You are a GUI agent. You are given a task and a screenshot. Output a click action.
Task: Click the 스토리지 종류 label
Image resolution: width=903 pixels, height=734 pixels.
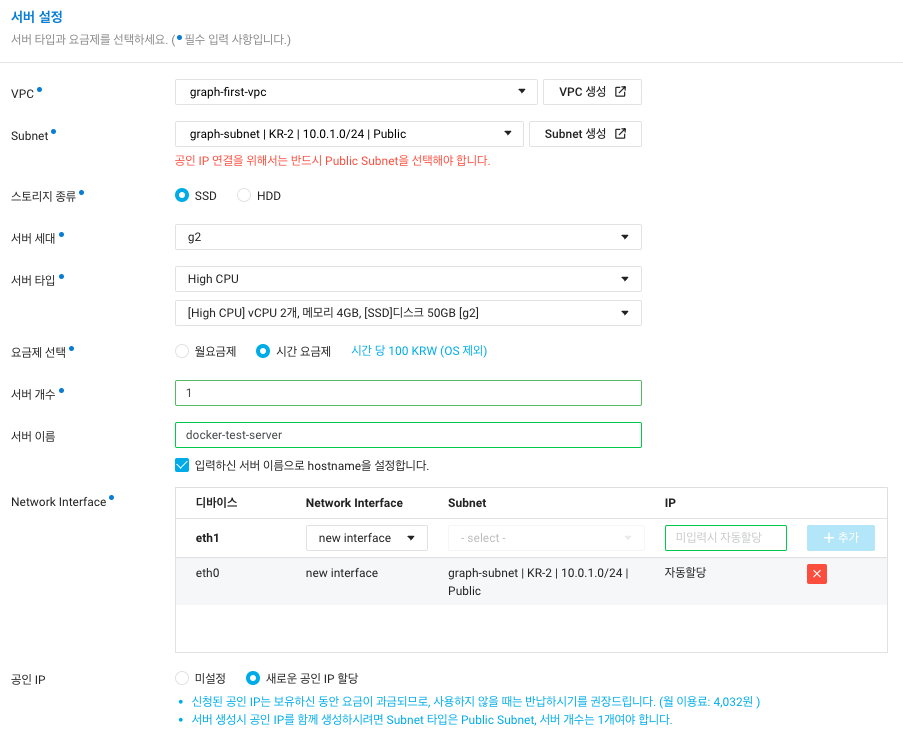coord(44,196)
